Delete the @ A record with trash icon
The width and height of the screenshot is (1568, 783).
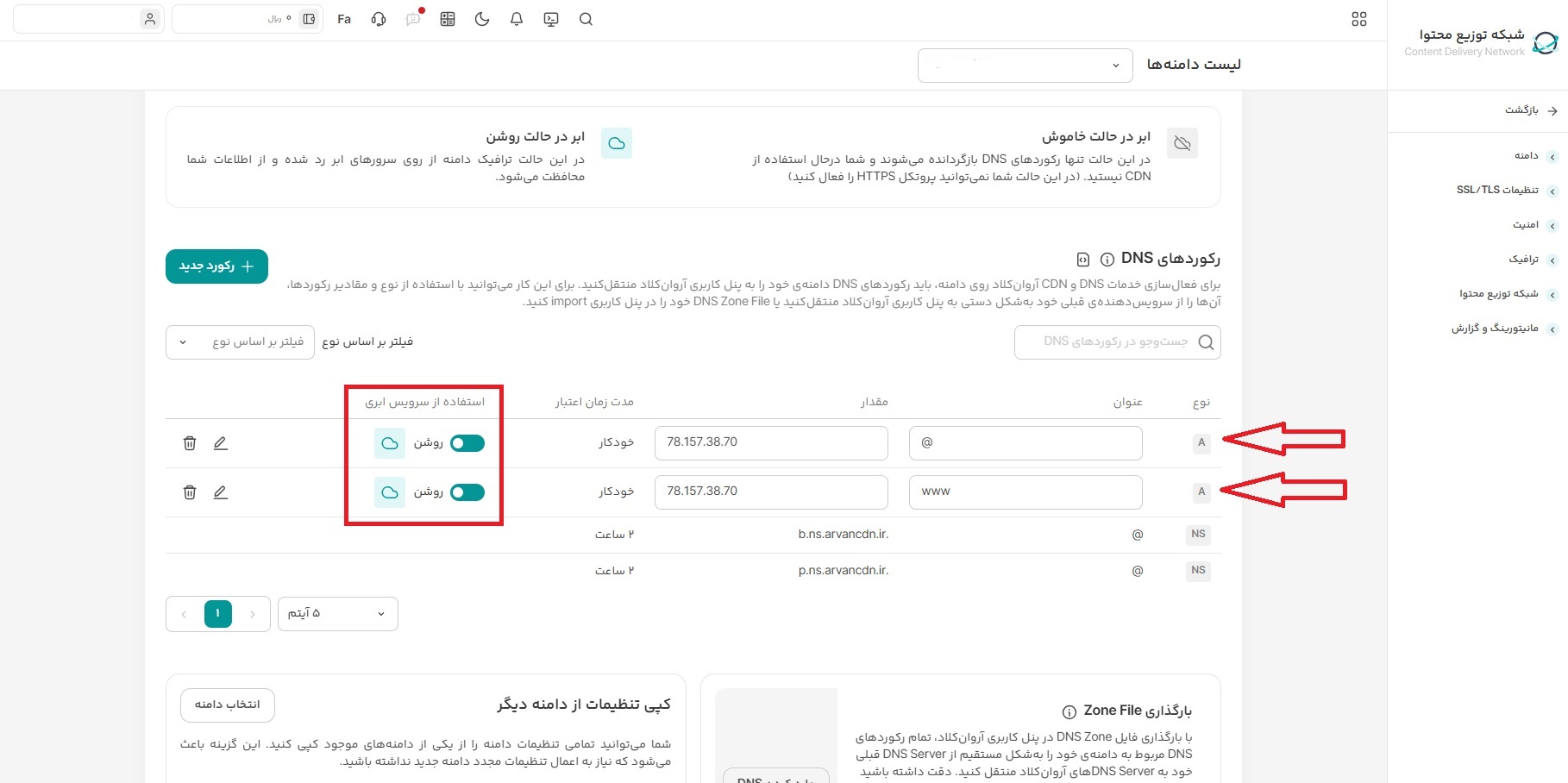click(x=190, y=443)
